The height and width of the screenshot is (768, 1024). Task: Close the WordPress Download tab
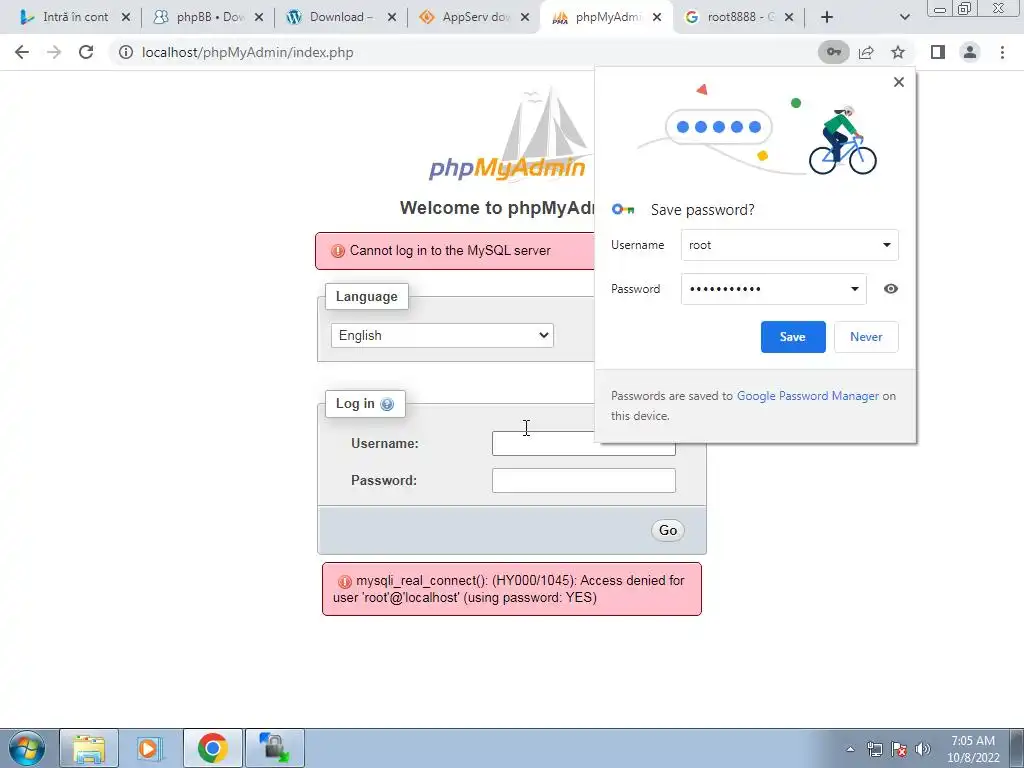(x=392, y=17)
